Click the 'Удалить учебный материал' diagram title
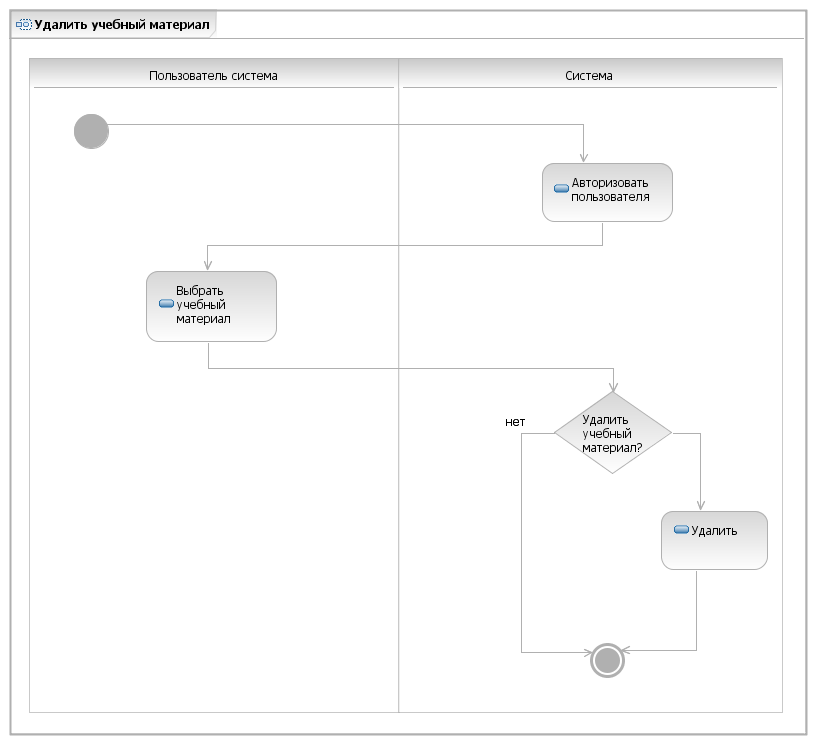819x745 pixels. click(x=122, y=25)
